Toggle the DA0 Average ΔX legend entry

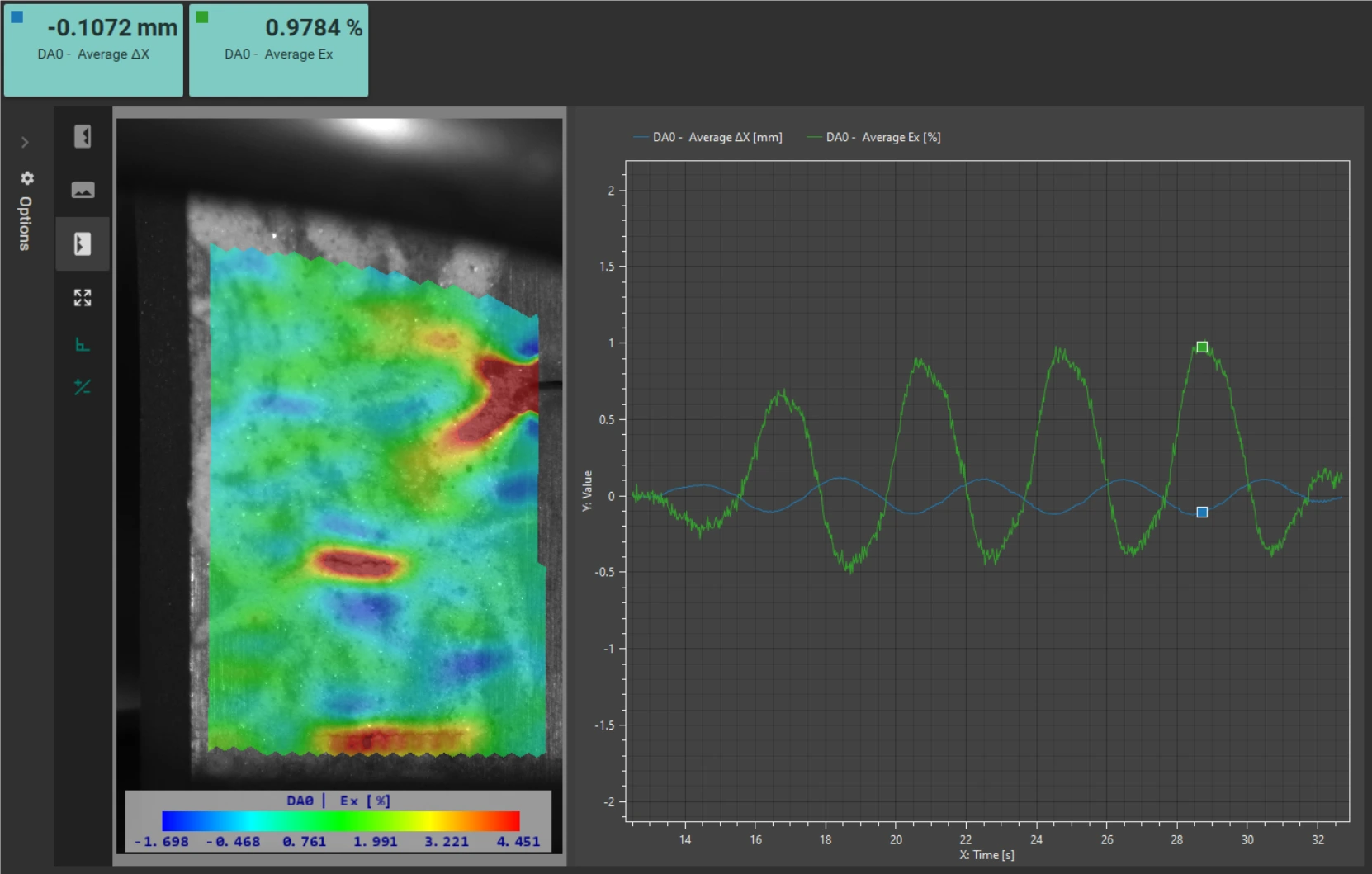pos(708,137)
